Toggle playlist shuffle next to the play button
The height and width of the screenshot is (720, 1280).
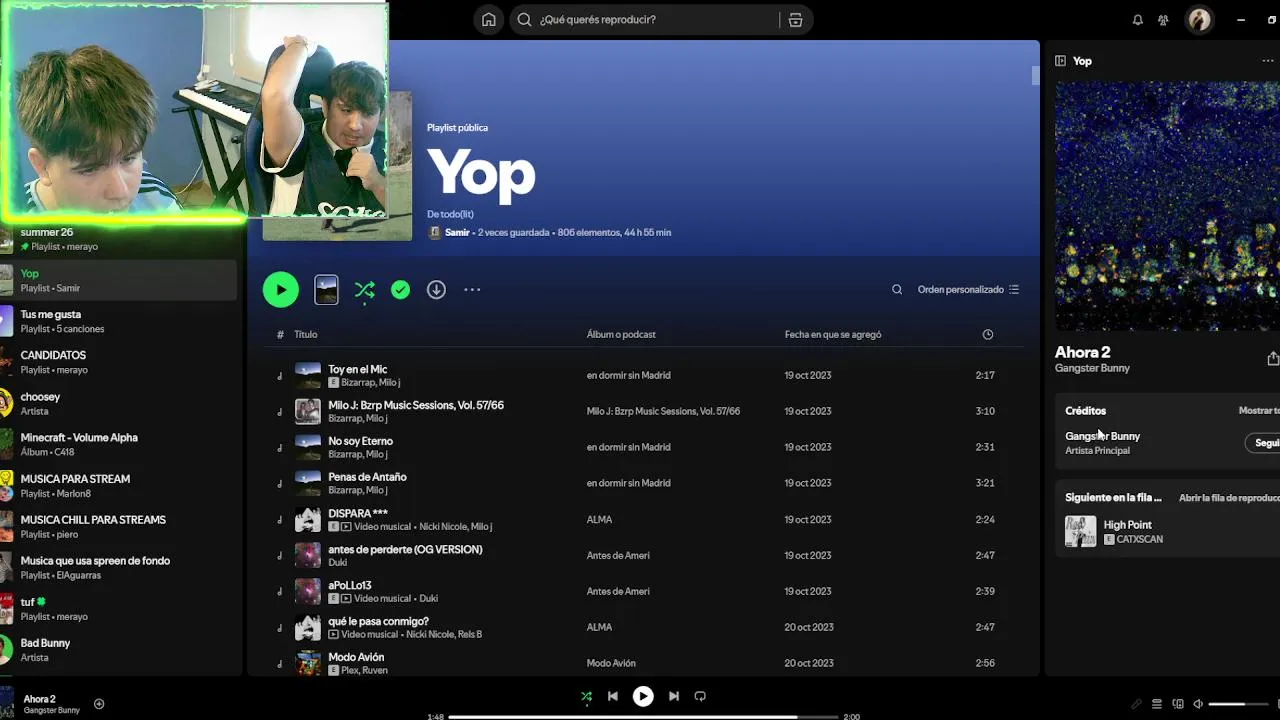364,290
